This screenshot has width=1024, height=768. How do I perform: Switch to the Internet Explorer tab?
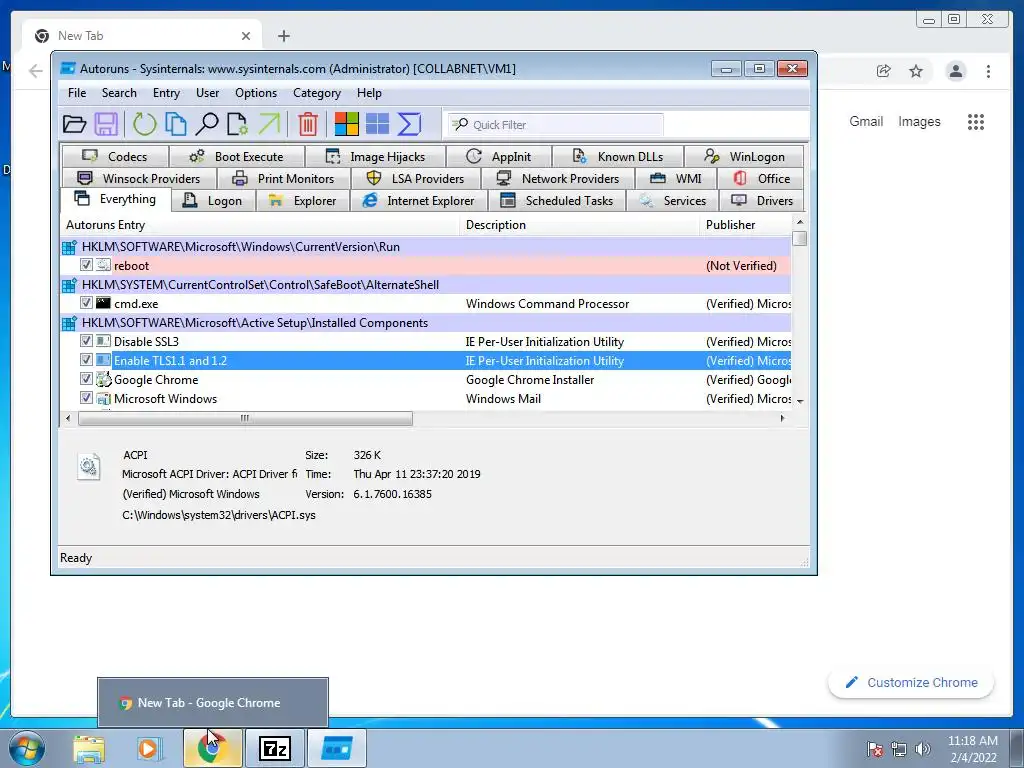pos(419,200)
